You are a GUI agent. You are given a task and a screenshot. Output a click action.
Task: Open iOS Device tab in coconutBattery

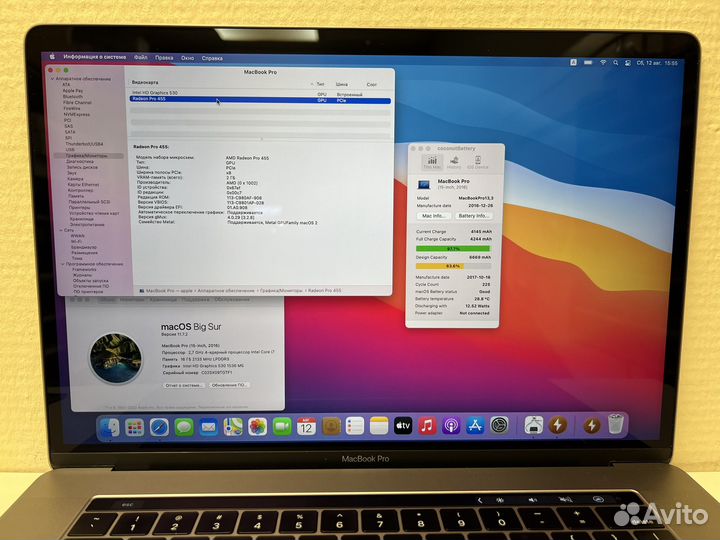pyautogui.click(x=478, y=162)
